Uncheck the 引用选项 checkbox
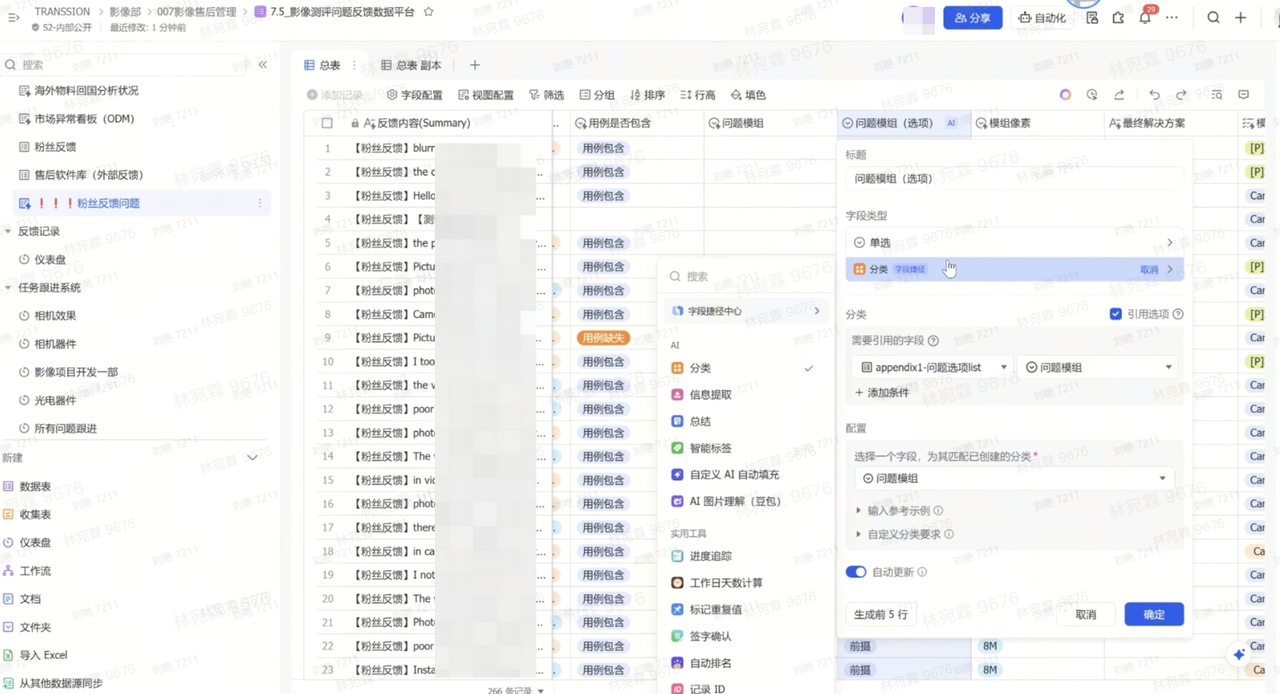 1115,314
